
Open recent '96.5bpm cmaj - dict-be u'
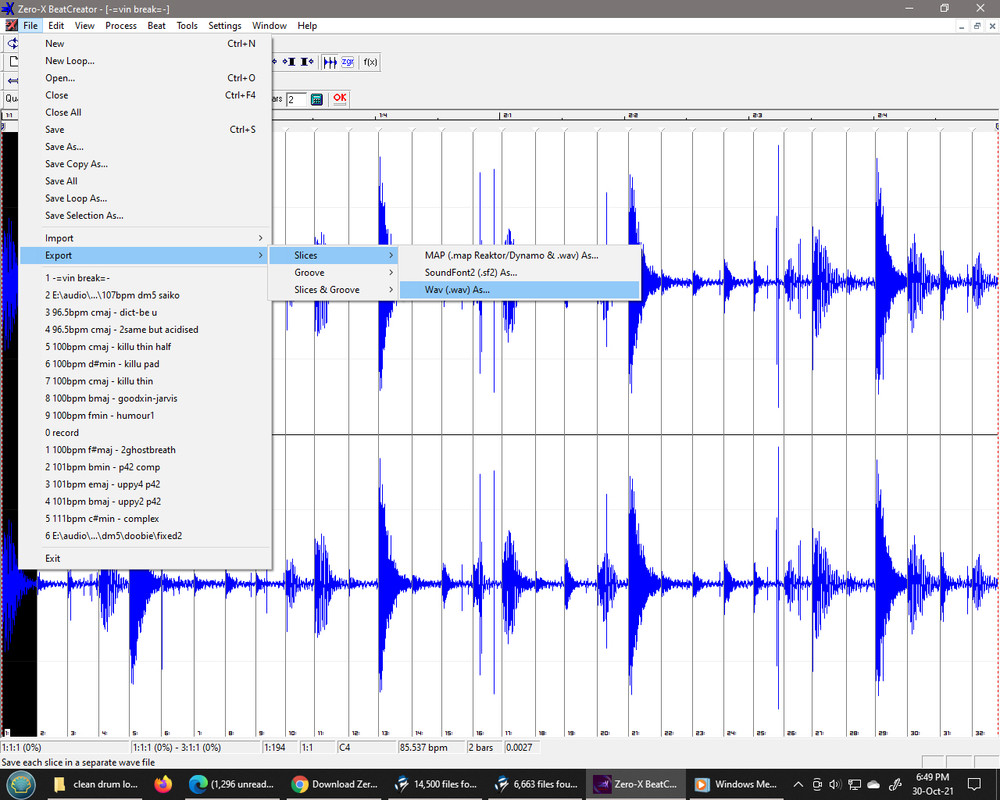(145, 313)
